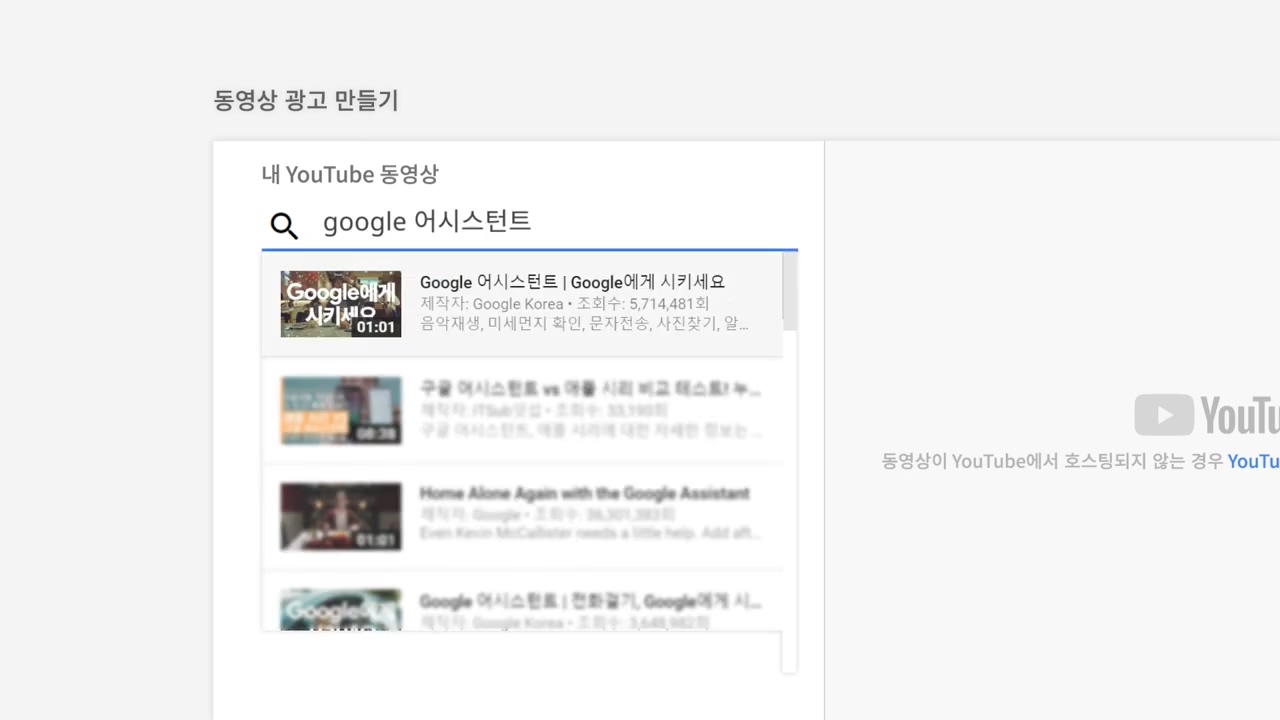Click the YouTube logo icon on right
The image size is (1280, 720).
click(1164, 415)
